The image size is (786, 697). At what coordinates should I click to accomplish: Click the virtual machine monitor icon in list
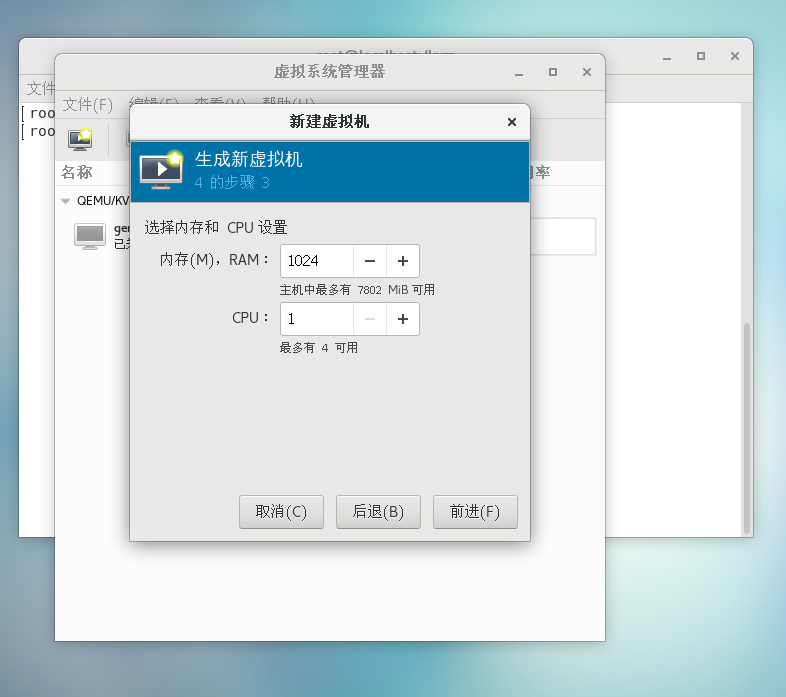tap(90, 236)
